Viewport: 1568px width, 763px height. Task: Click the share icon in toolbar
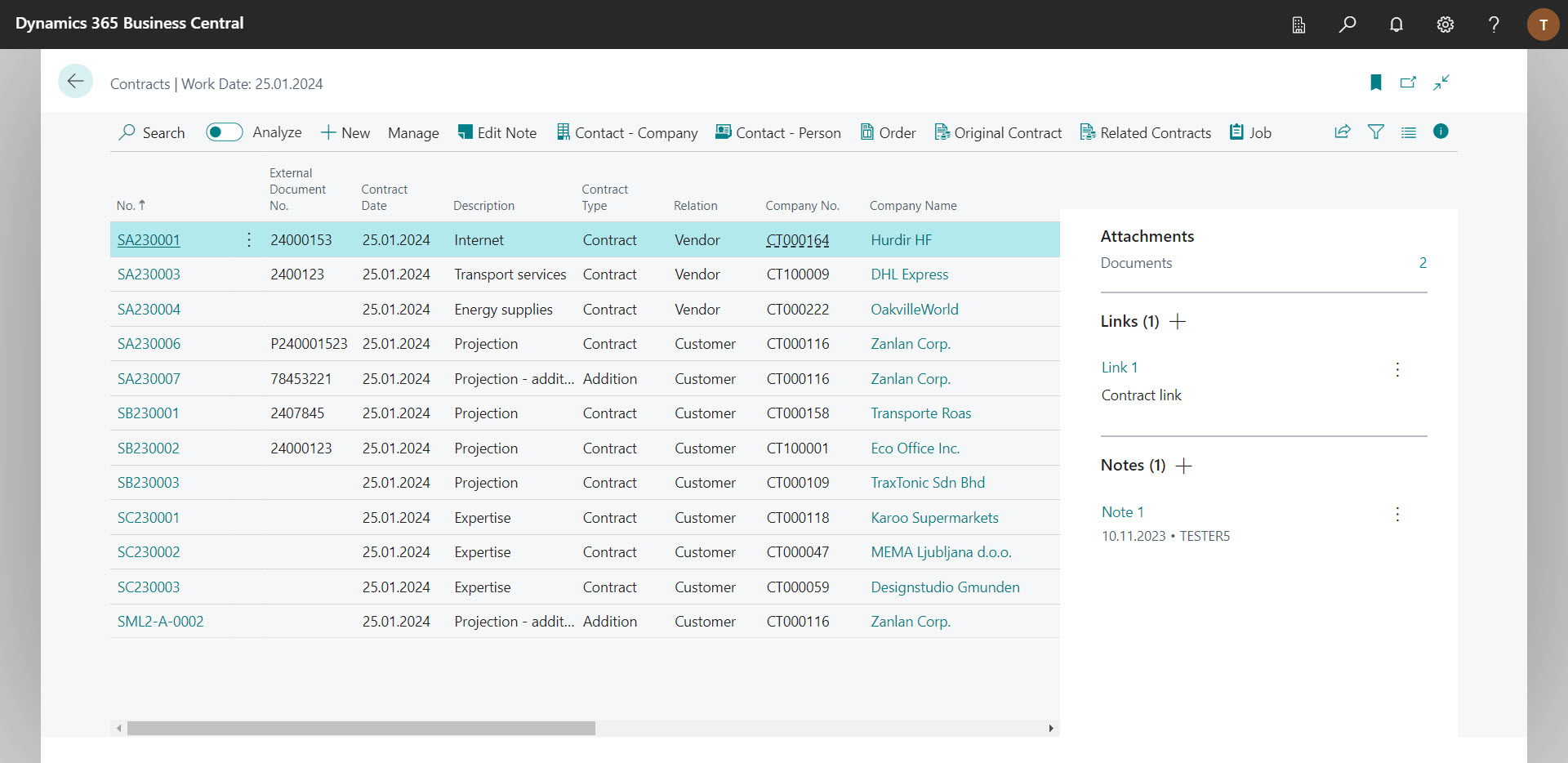click(x=1342, y=132)
